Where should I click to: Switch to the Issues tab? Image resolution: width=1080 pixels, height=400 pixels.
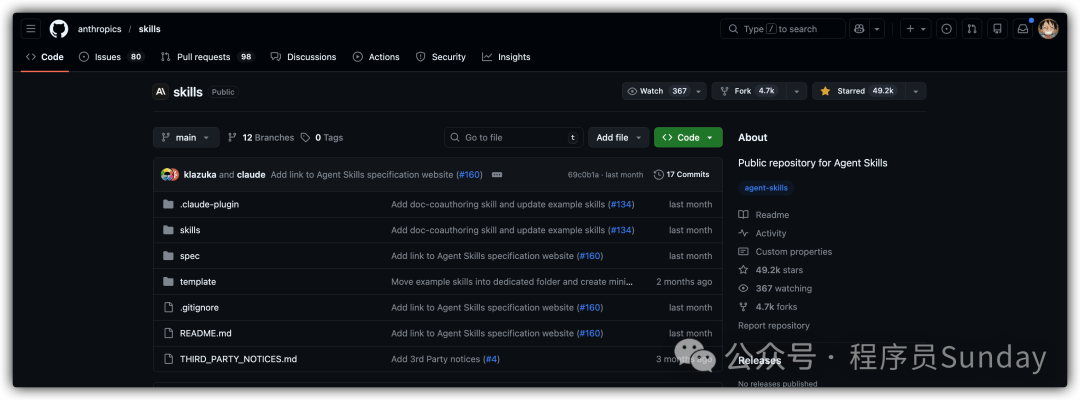pos(111,57)
